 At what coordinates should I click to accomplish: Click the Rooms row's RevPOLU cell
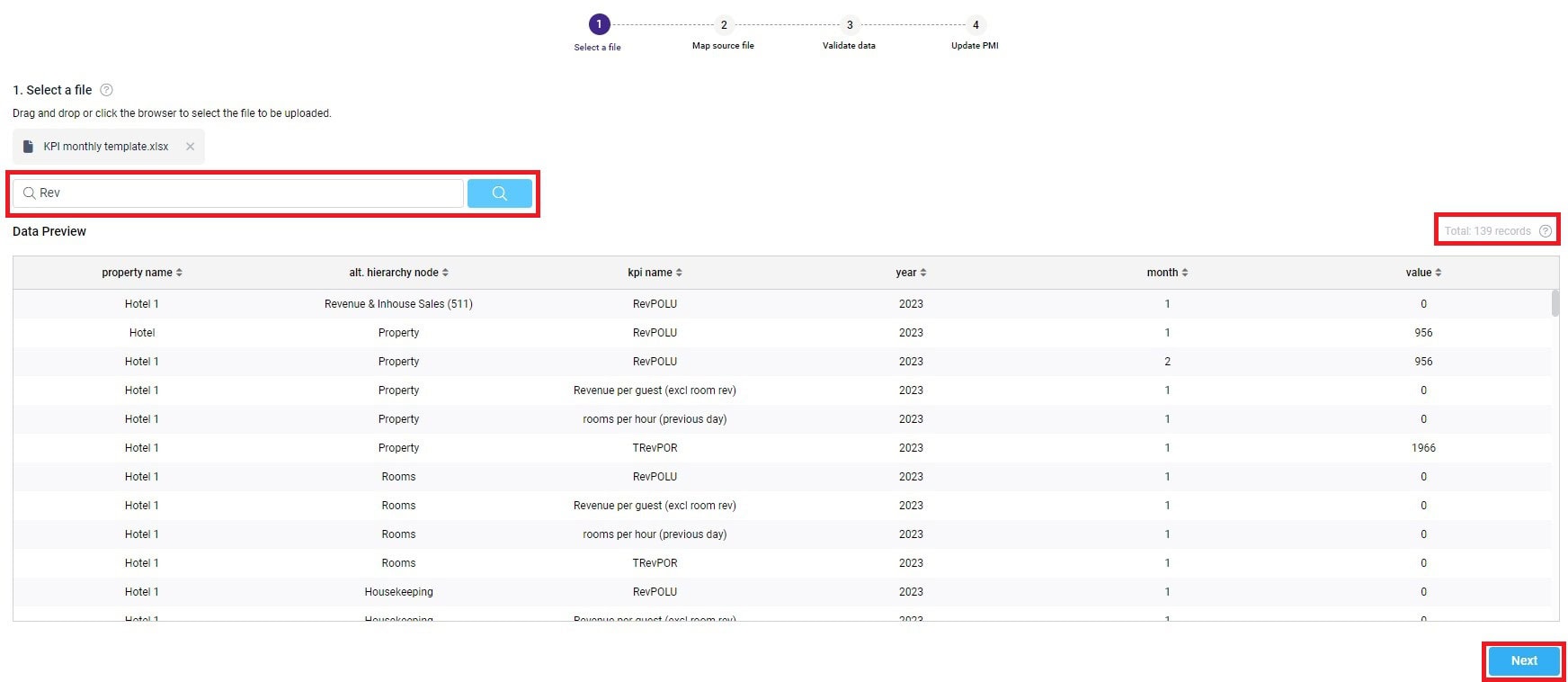point(655,477)
